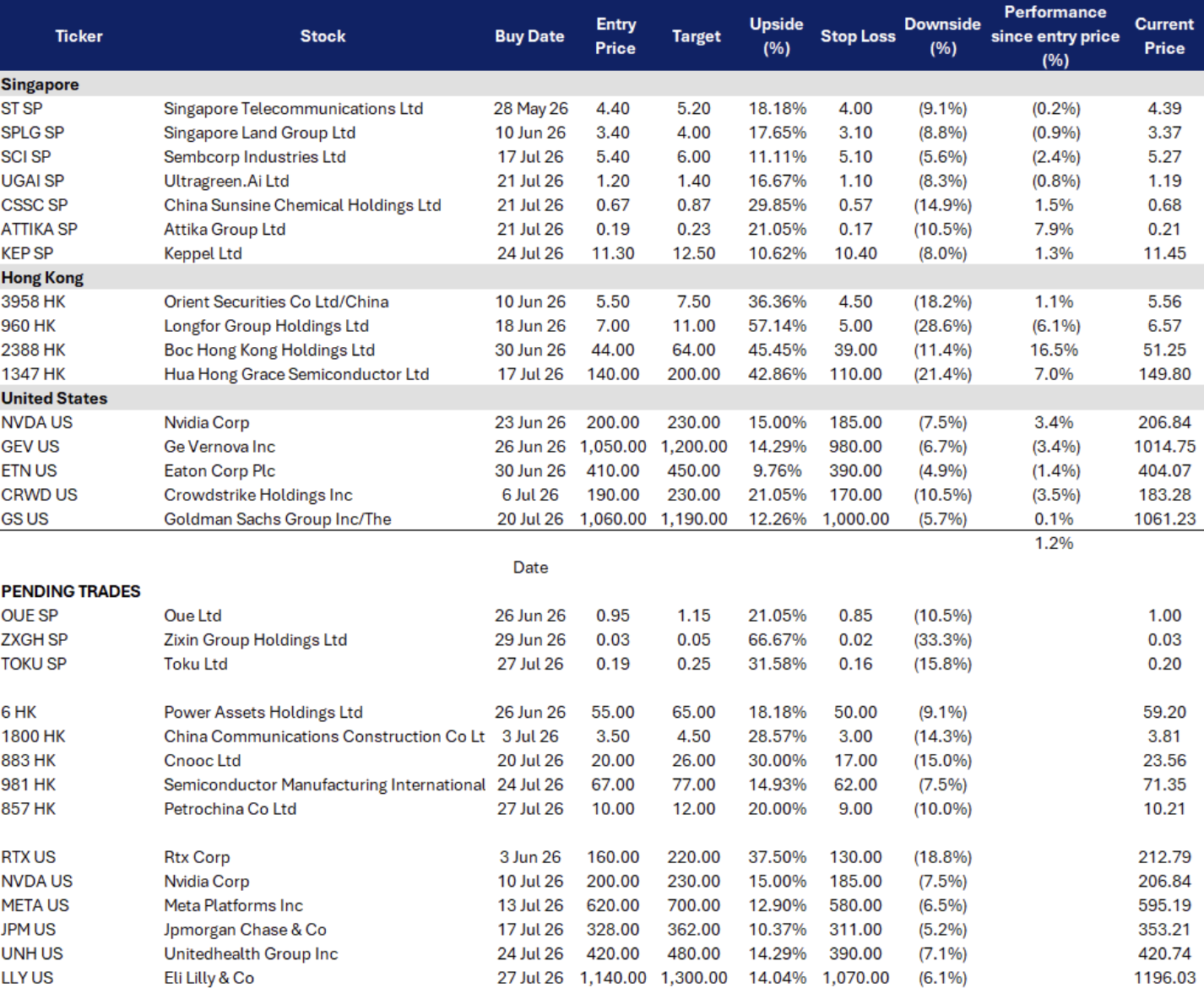Click the 1800 HK ticker cell
Viewport: 1204px width, 988px height.
[x=33, y=736]
